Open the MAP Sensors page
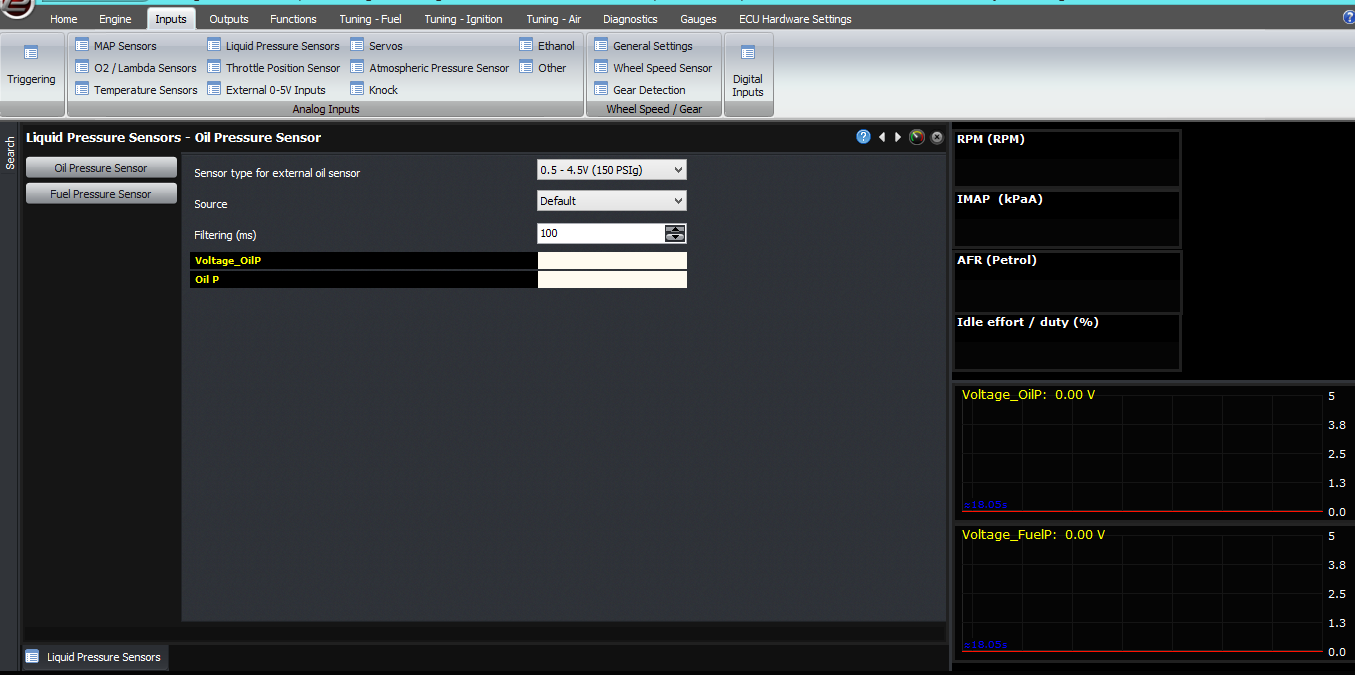Screen dimensions: 1355x675 pos(116,46)
